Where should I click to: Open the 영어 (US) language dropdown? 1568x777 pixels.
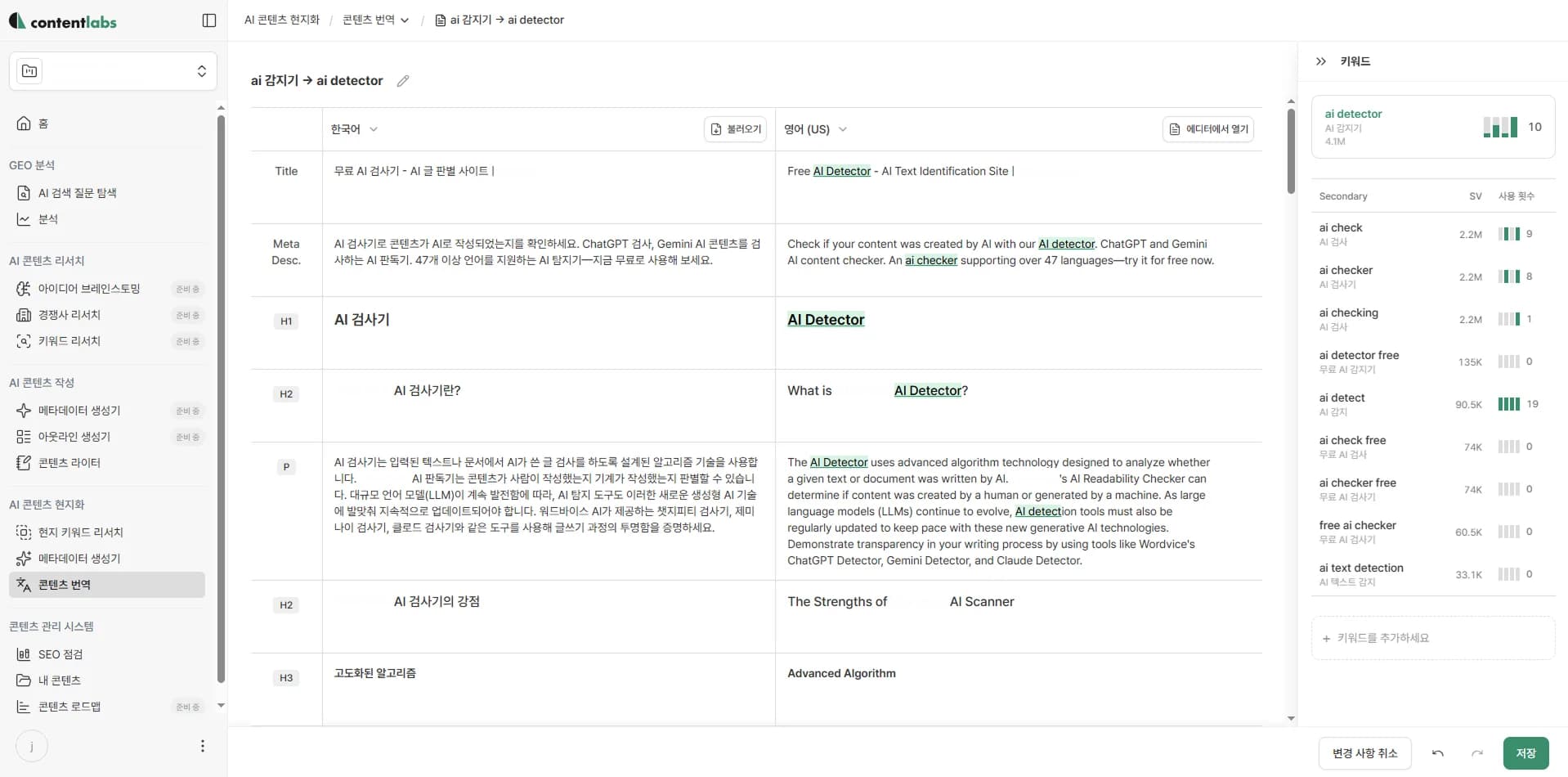tap(815, 128)
